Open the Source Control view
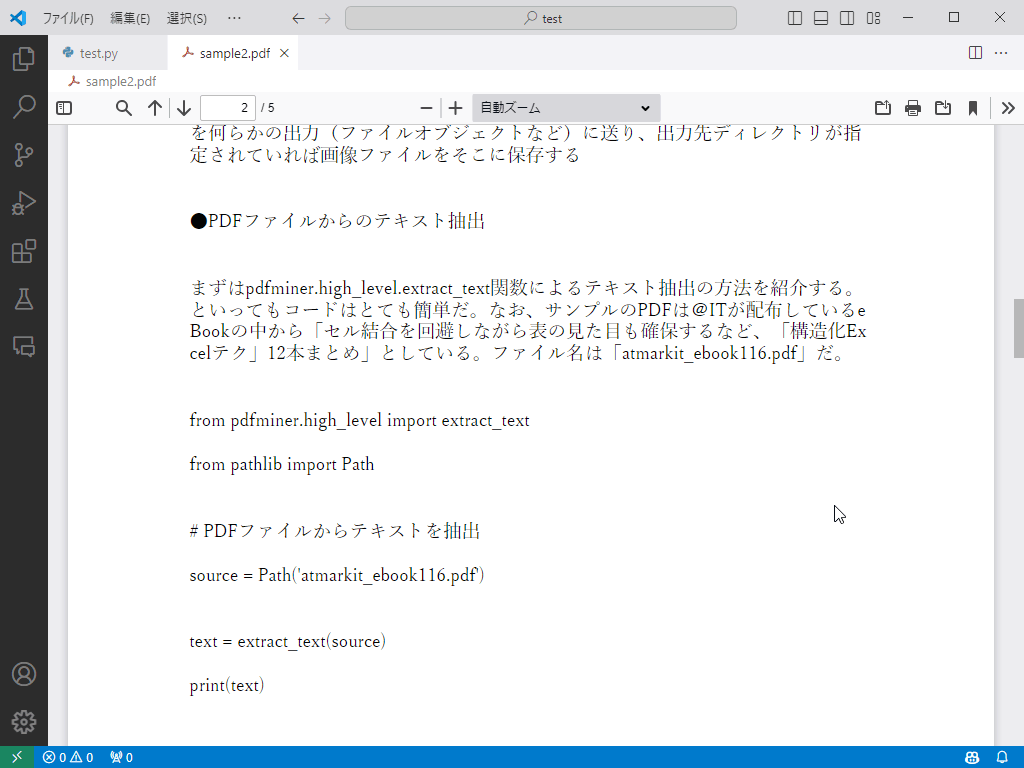The width and height of the screenshot is (1024, 768). coord(23,154)
